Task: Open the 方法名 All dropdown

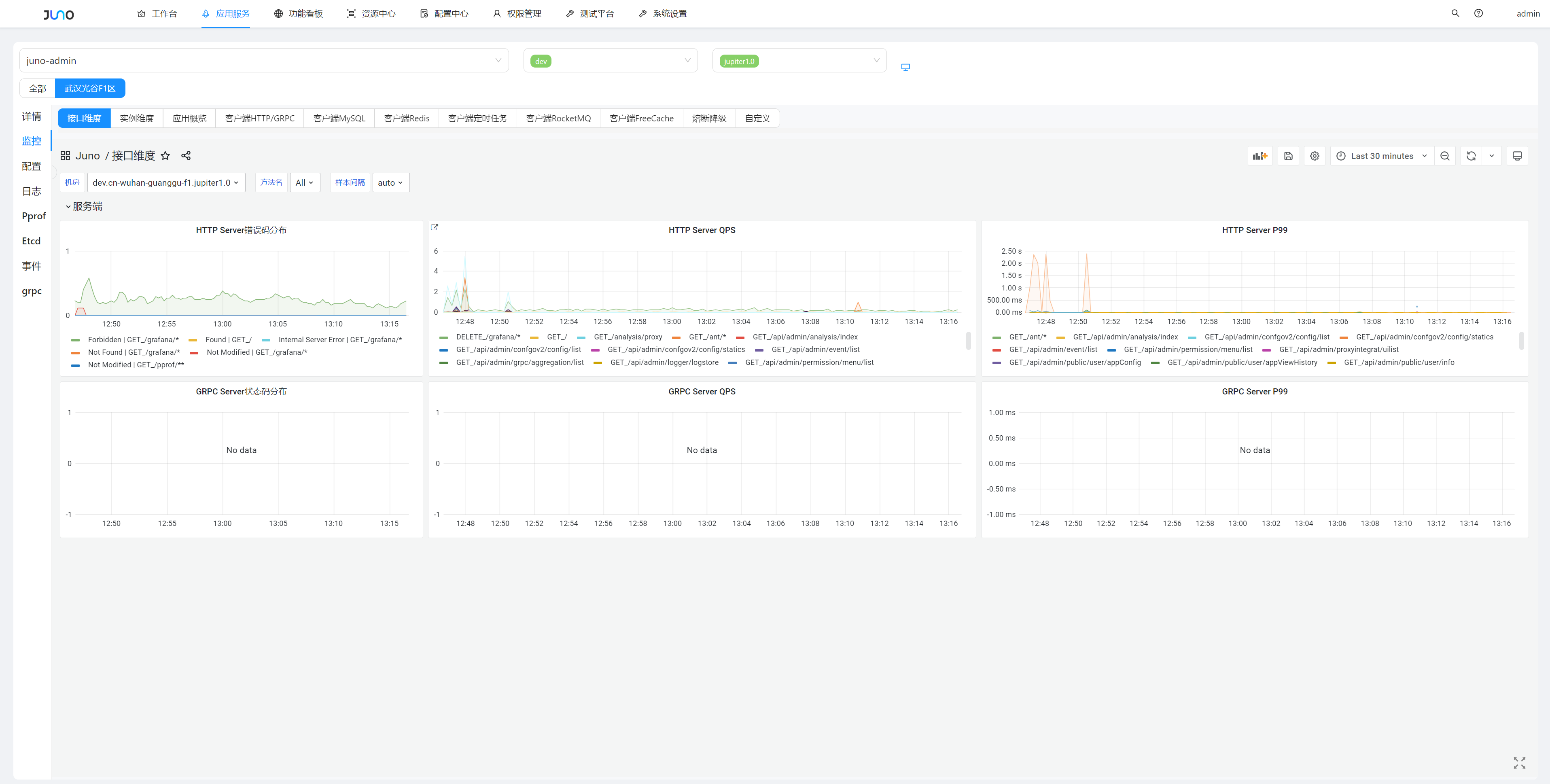Action: pos(305,183)
